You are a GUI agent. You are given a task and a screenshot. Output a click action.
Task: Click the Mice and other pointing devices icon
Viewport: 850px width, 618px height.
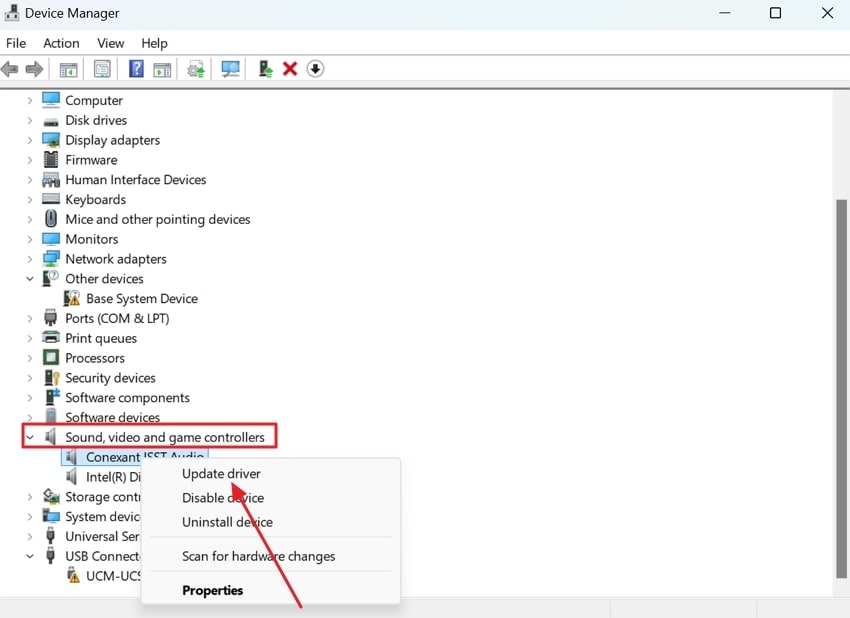(51, 218)
